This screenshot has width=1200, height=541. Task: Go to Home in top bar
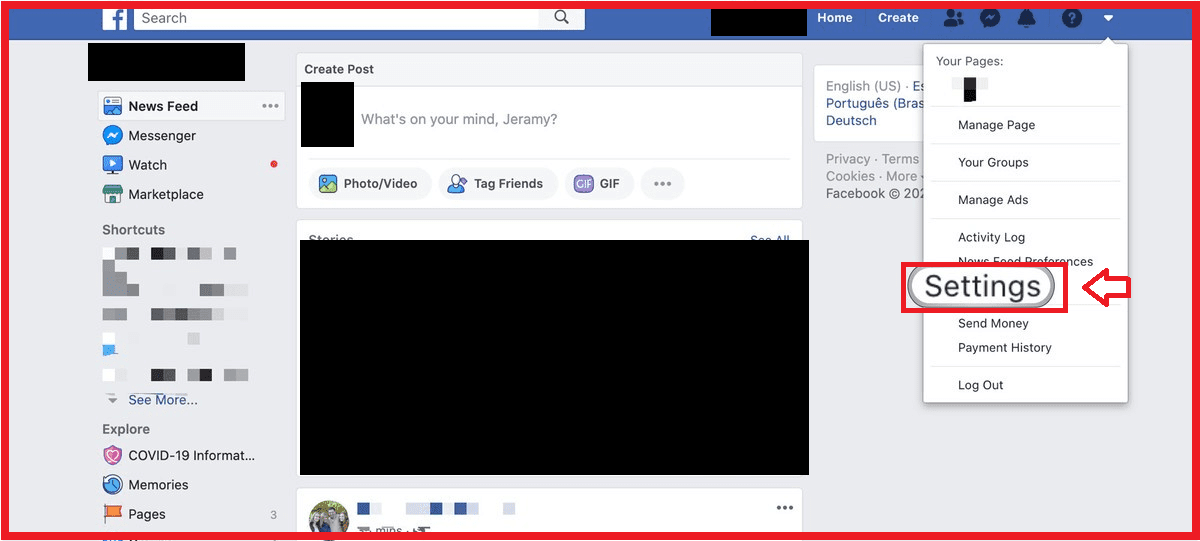click(835, 18)
